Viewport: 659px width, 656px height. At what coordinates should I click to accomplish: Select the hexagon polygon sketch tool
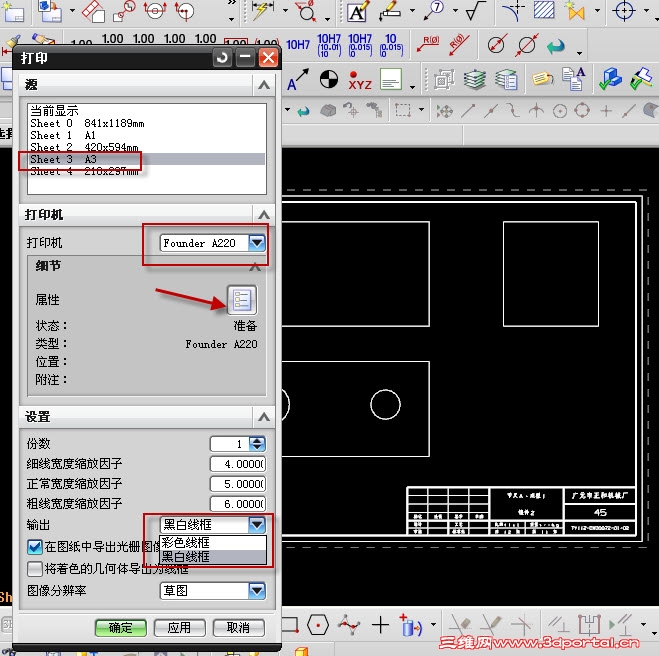click(318, 625)
